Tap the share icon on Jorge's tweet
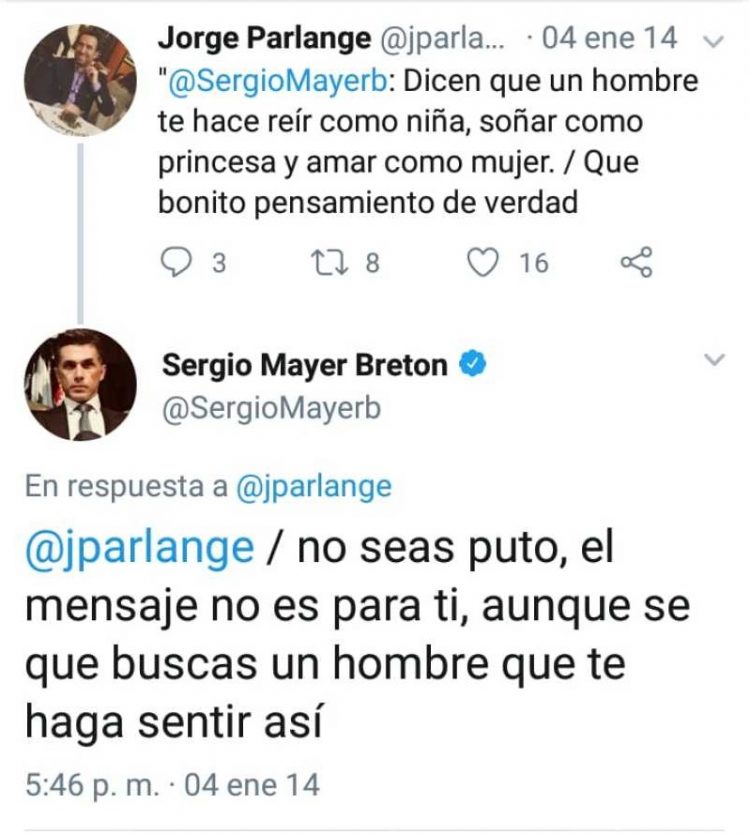750x834 pixels. pyautogui.click(x=636, y=262)
